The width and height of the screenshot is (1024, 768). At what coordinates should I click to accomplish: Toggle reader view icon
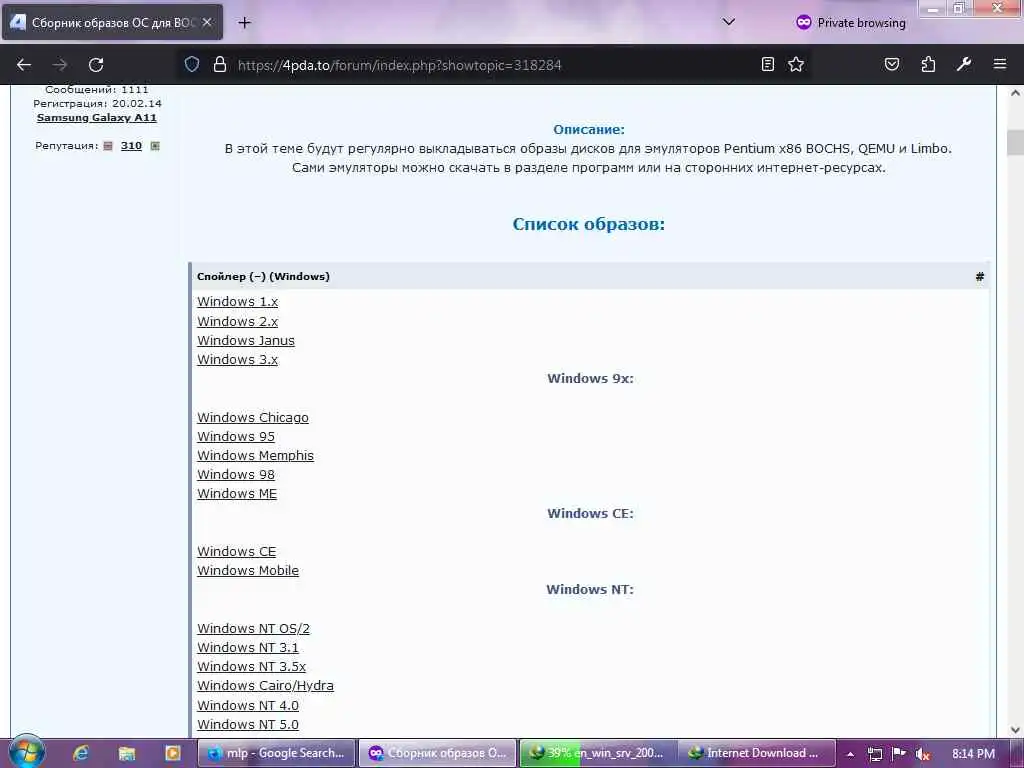(768, 64)
